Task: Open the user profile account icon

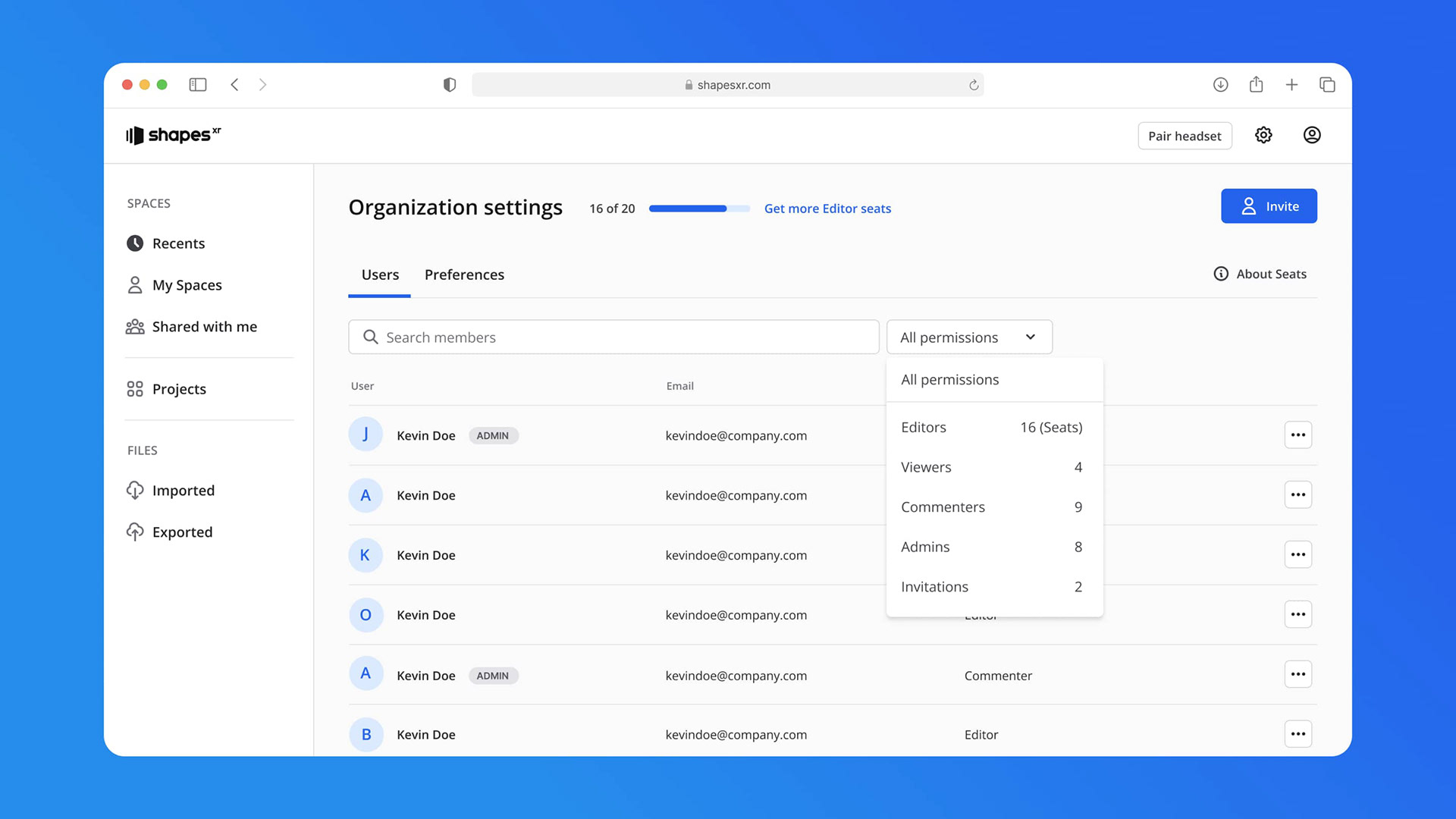Action: click(x=1312, y=135)
